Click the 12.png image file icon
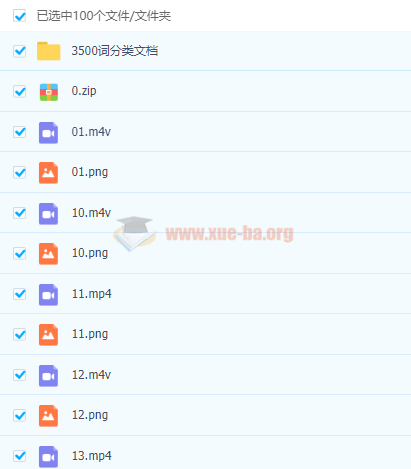Image resolution: width=411 pixels, height=469 pixels. click(x=49, y=416)
